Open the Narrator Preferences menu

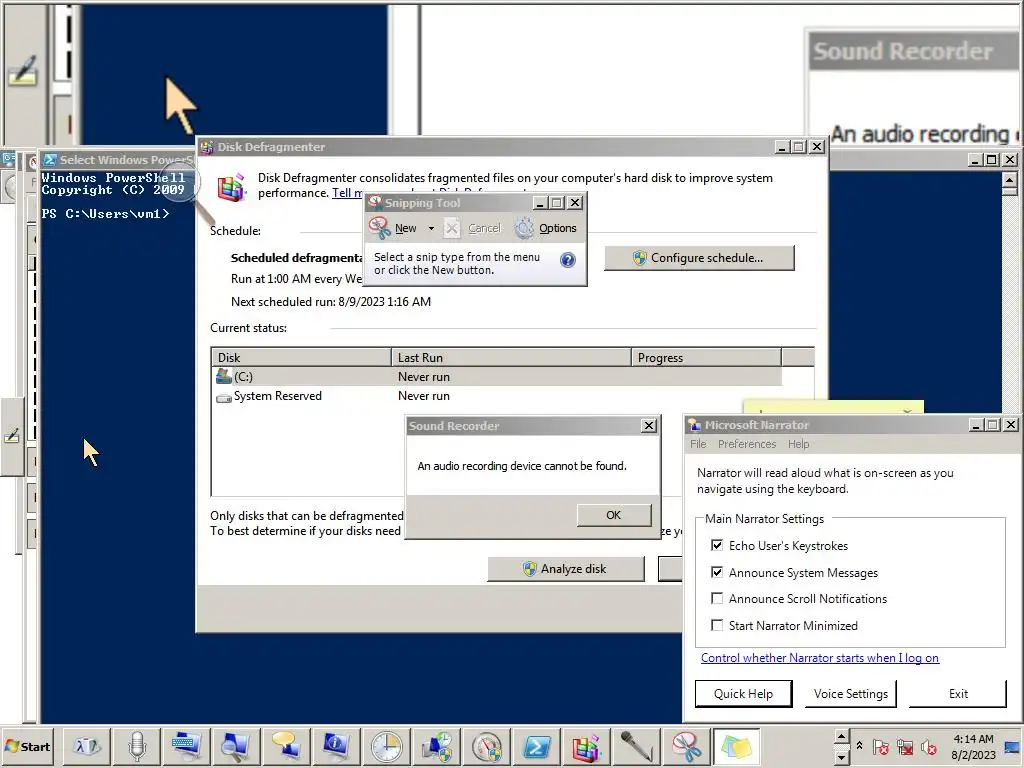pos(747,444)
